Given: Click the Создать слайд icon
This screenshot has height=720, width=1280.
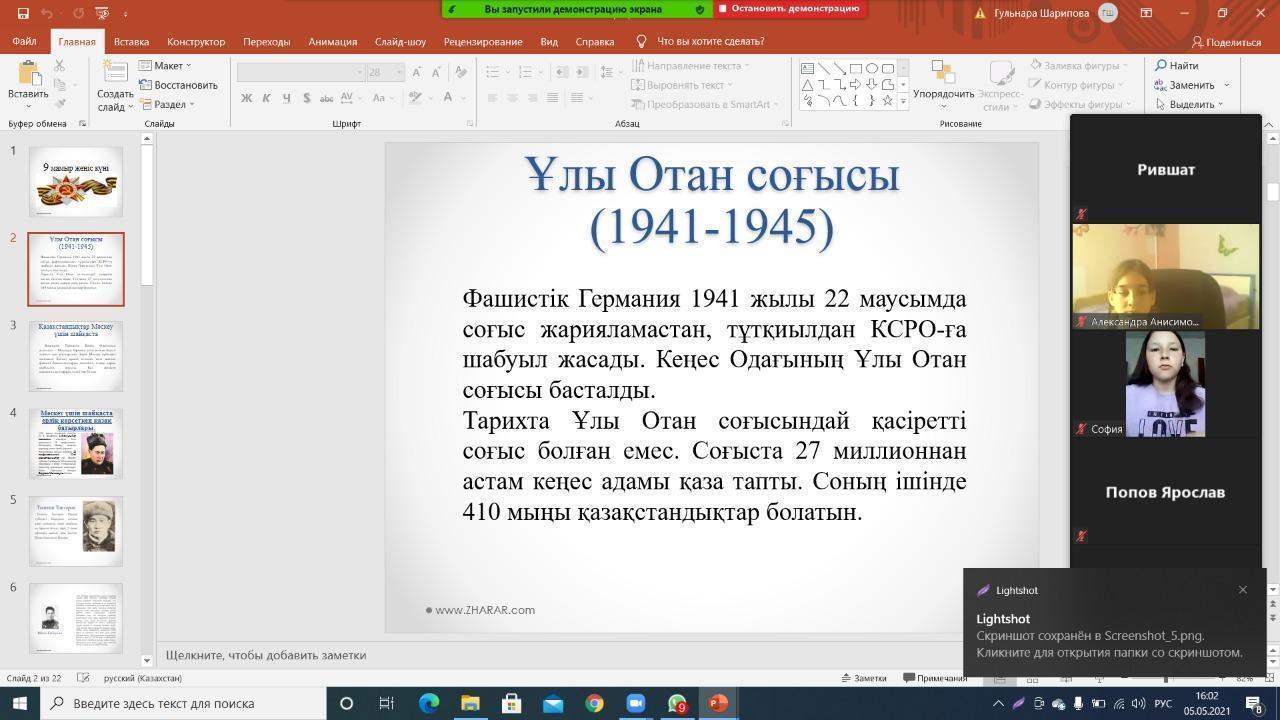Looking at the screenshot, I should point(115,76).
